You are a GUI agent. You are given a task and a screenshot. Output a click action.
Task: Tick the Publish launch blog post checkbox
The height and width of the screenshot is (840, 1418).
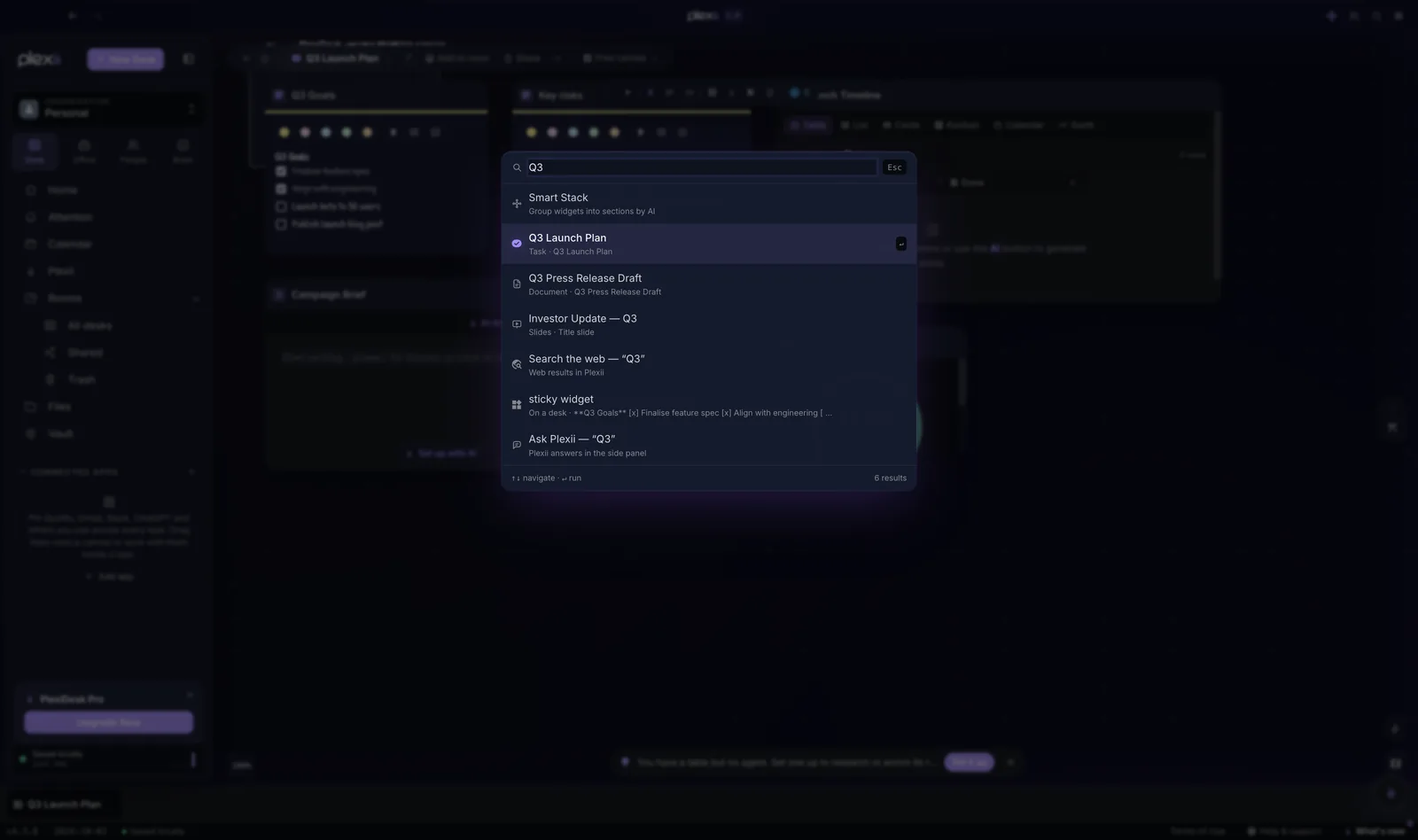tap(281, 224)
